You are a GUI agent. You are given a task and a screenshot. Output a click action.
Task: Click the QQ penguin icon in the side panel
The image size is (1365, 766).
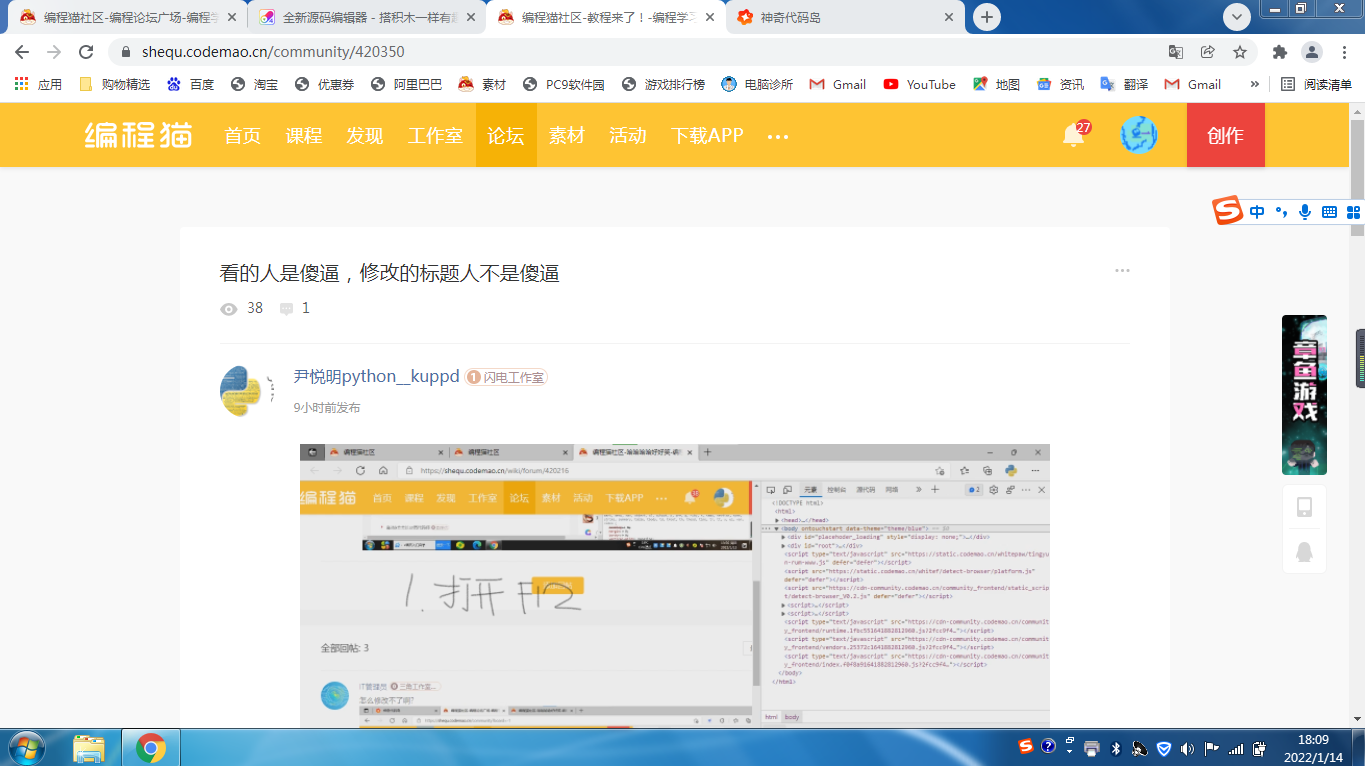point(1304,551)
